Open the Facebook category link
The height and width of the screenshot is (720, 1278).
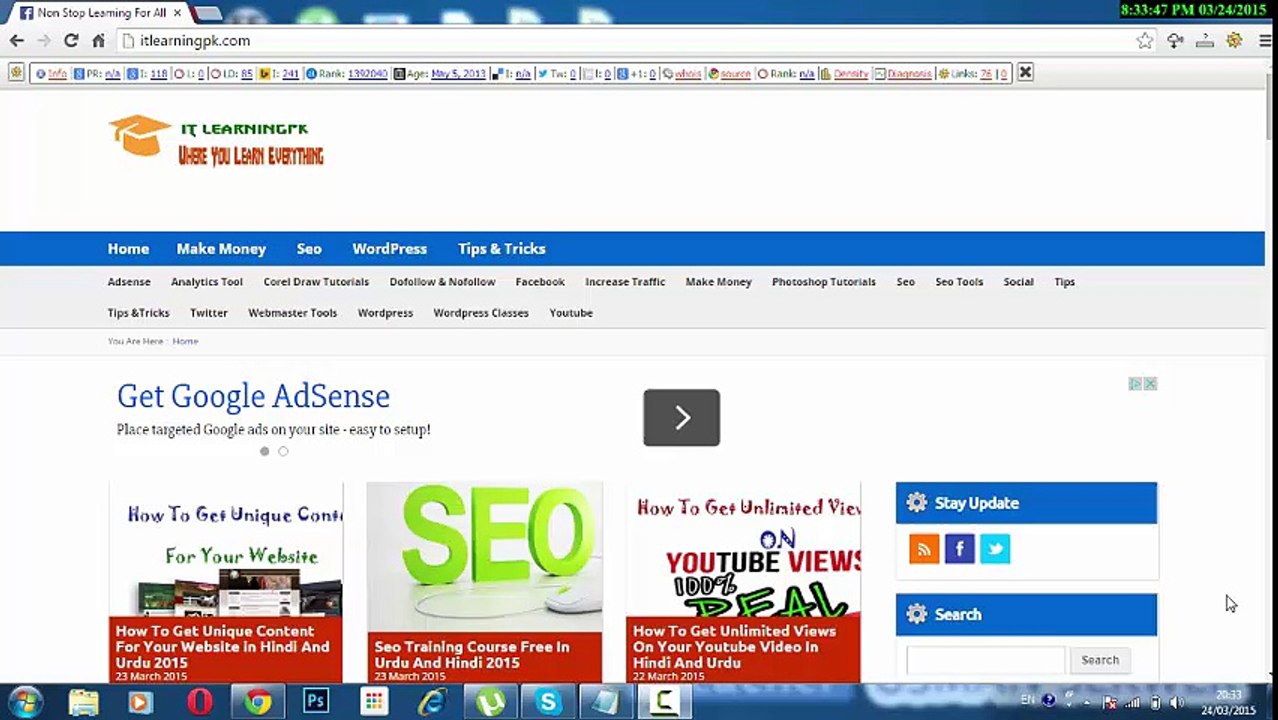(540, 282)
